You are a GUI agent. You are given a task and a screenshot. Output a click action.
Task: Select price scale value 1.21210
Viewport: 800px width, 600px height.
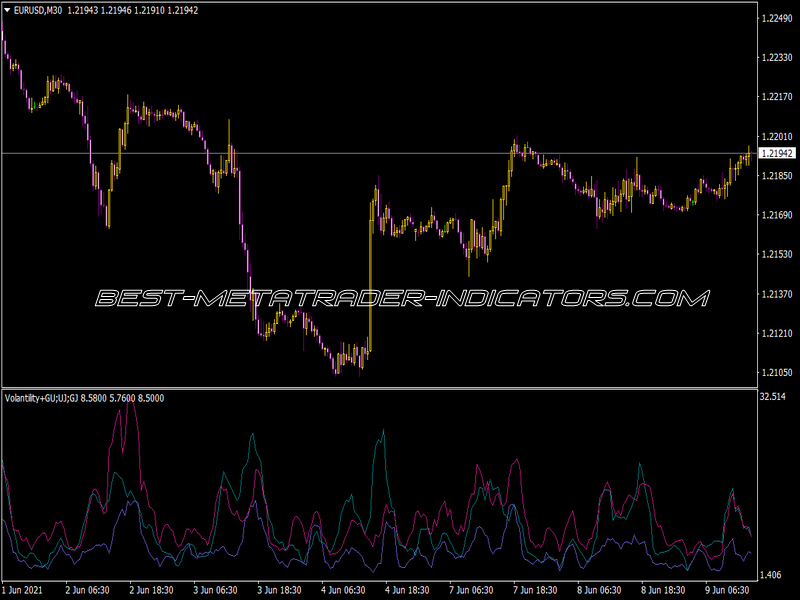pyautogui.click(x=777, y=333)
